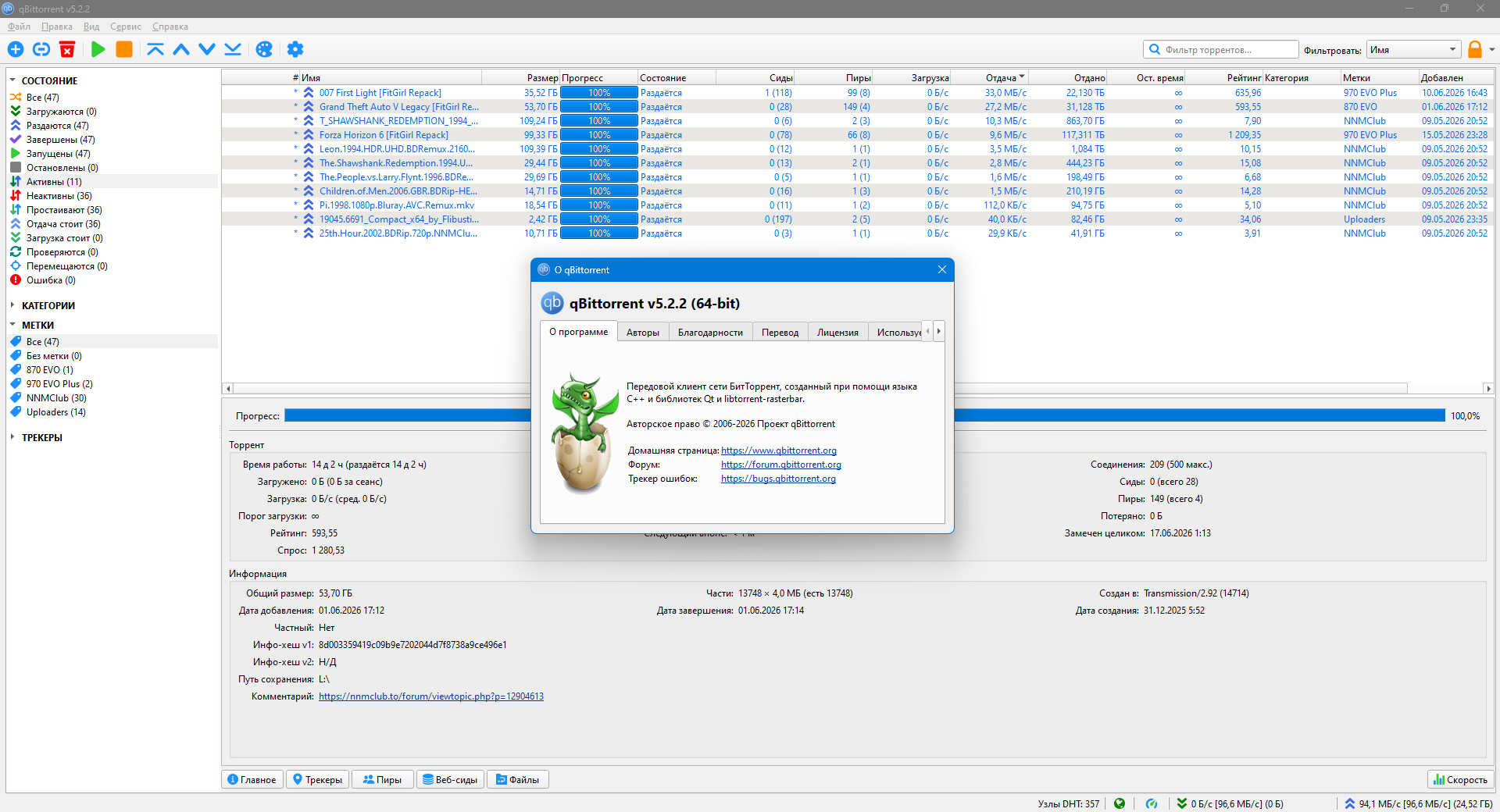The height and width of the screenshot is (812, 1500).
Task: Switch to the Лицензия tab
Action: (837, 333)
